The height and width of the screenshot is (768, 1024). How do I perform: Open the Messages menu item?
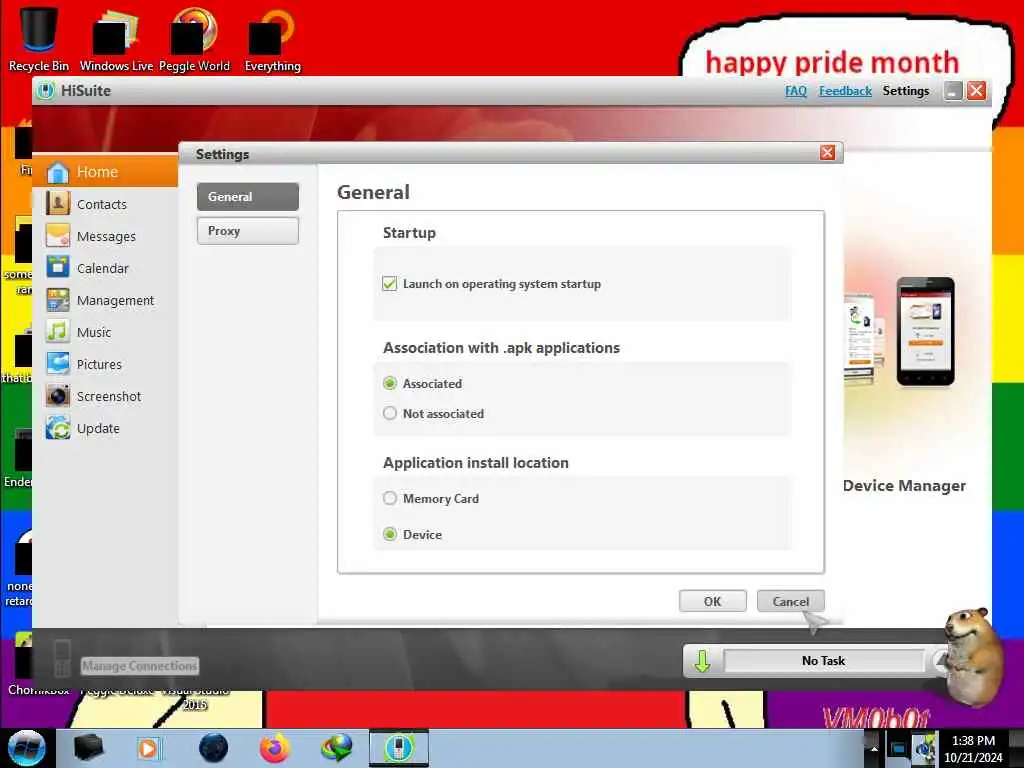click(x=106, y=236)
